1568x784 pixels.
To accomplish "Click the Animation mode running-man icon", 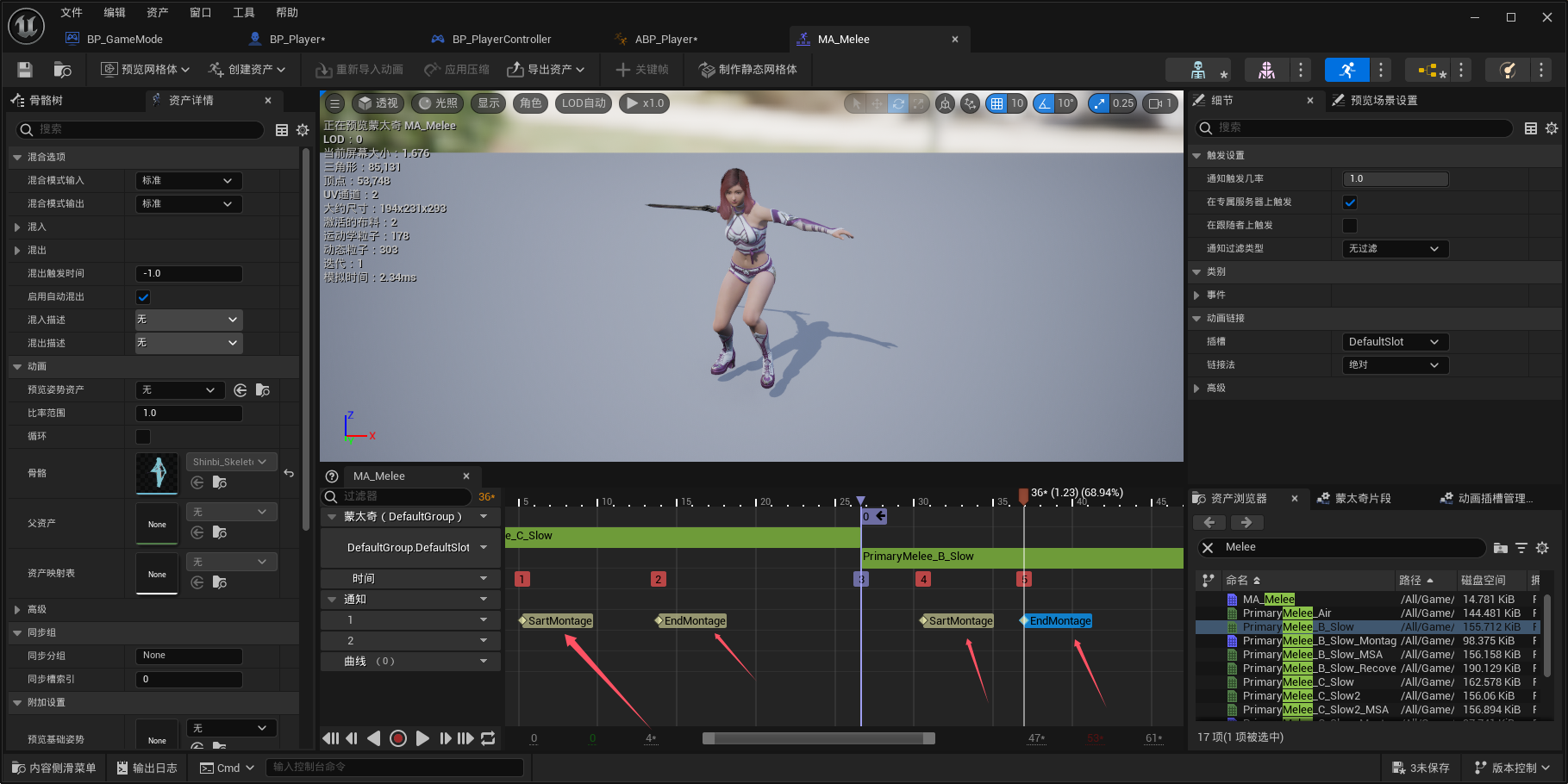I will coord(1347,70).
